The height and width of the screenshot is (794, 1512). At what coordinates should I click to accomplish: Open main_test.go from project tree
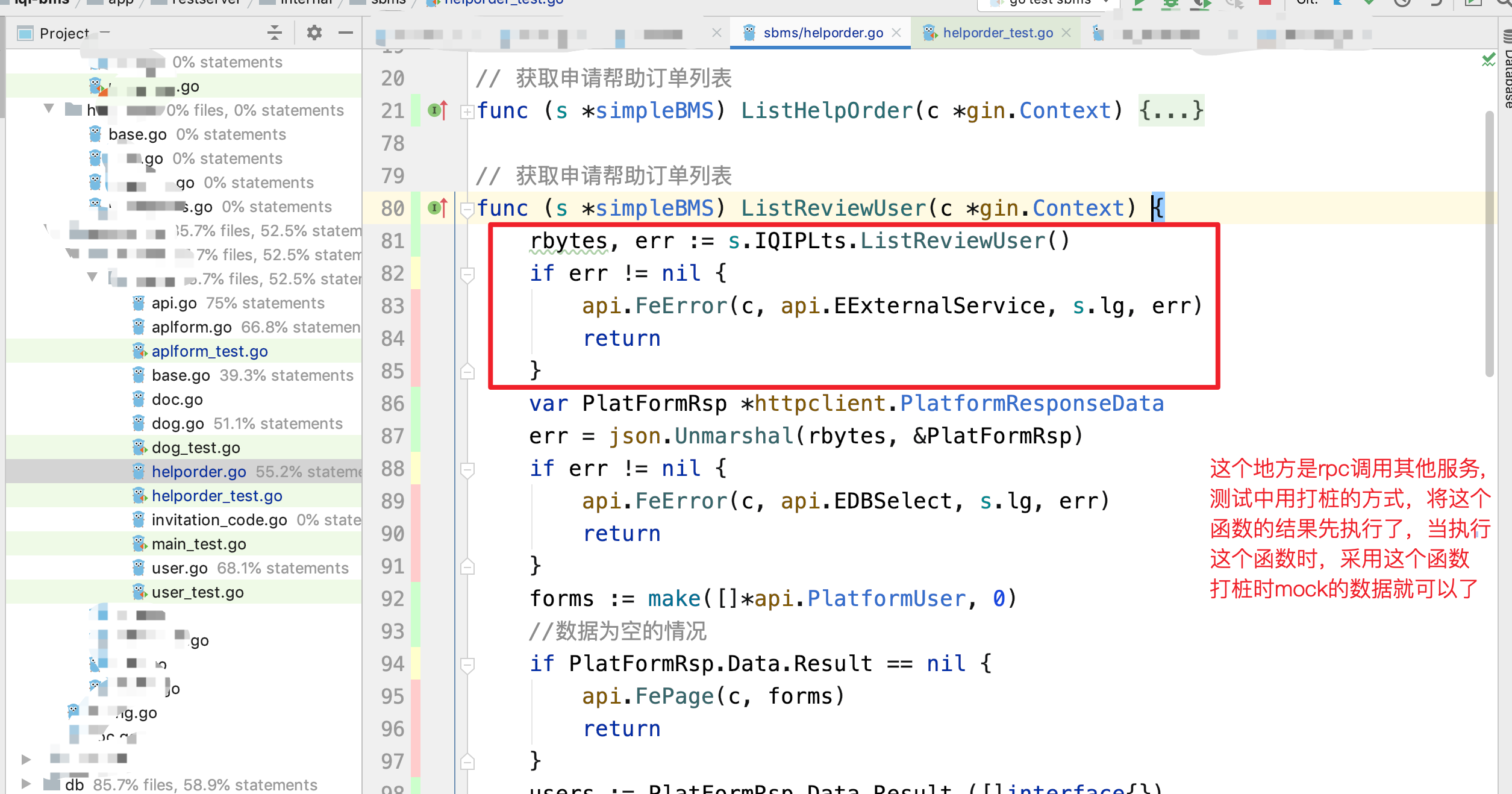coord(184,544)
